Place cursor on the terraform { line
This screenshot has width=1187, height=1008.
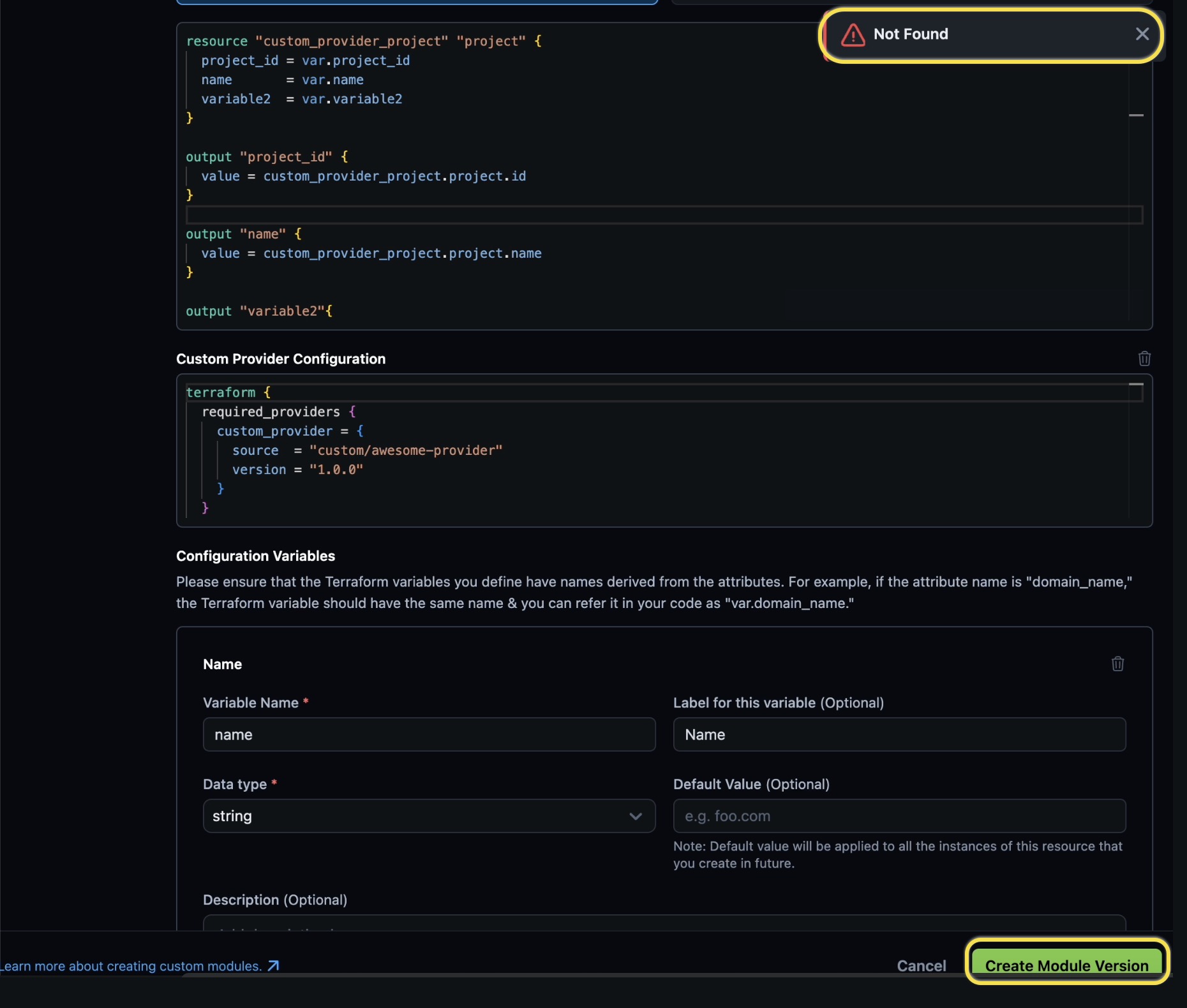tap(228, 392)
